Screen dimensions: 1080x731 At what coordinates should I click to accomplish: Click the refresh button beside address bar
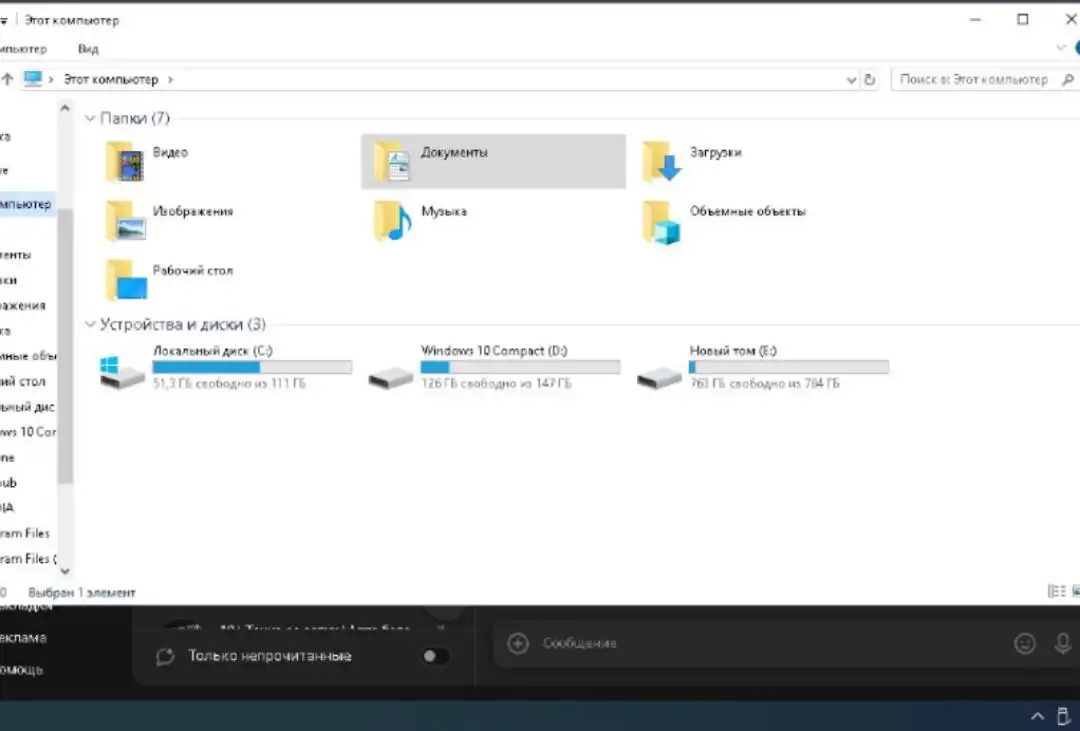870,80
